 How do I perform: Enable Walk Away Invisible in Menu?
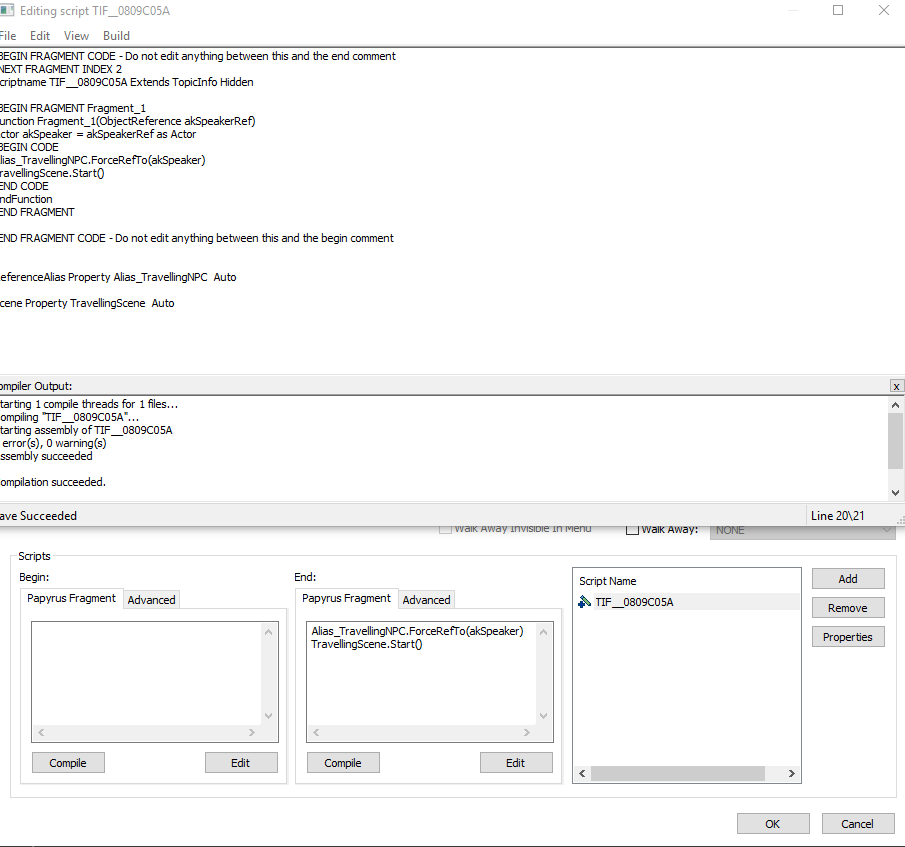coord(445,529)
